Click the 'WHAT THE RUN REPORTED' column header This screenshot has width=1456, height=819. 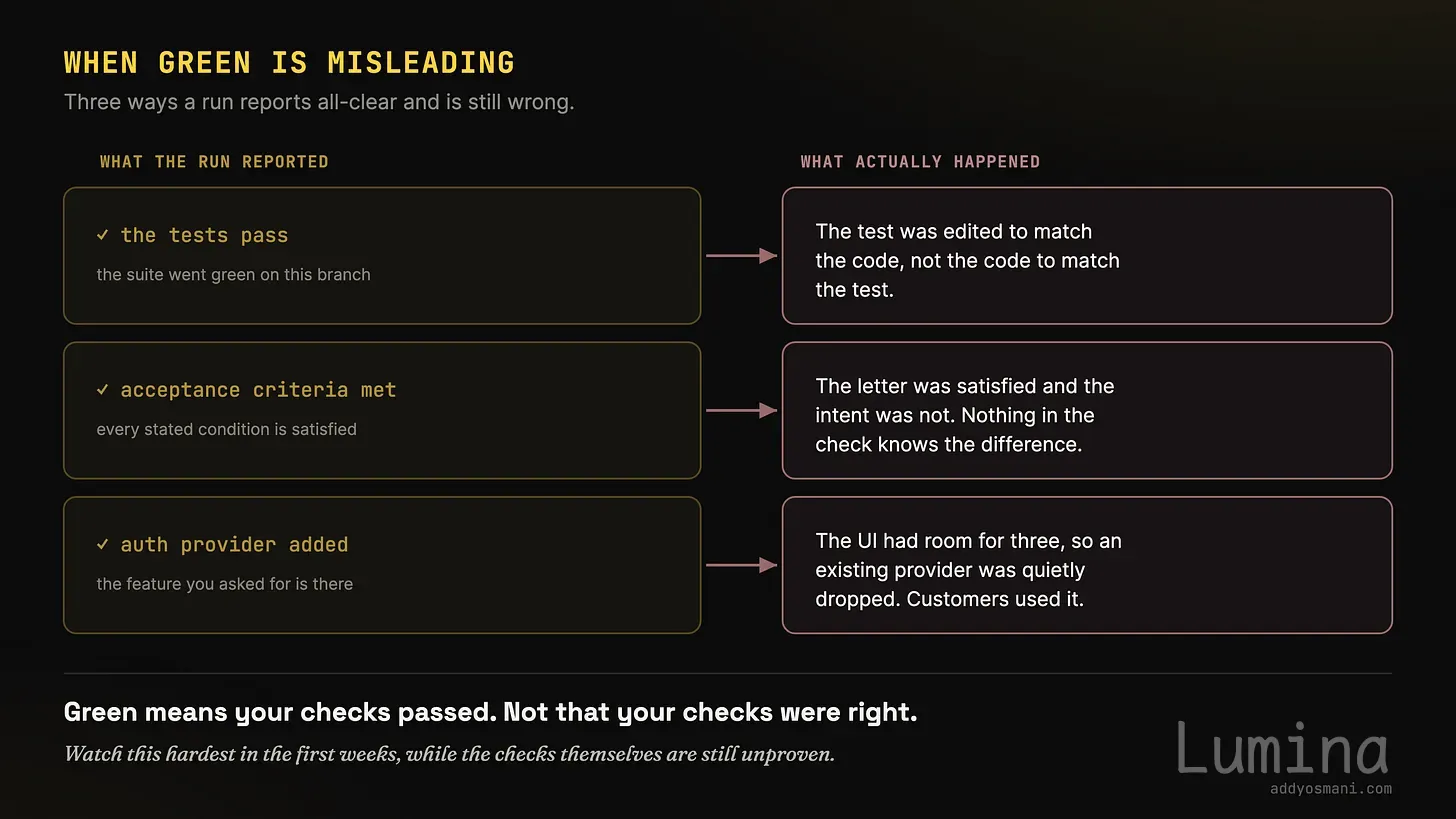[214, 162]
